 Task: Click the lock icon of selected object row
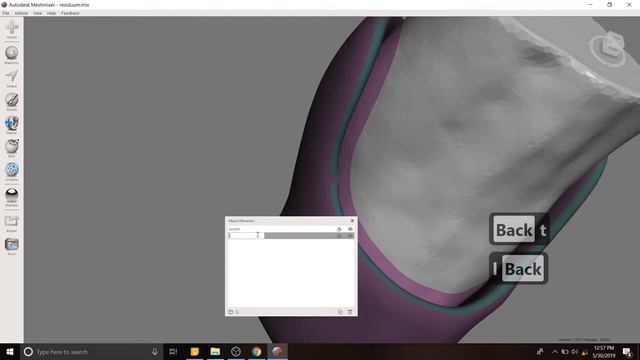(339, 236)
